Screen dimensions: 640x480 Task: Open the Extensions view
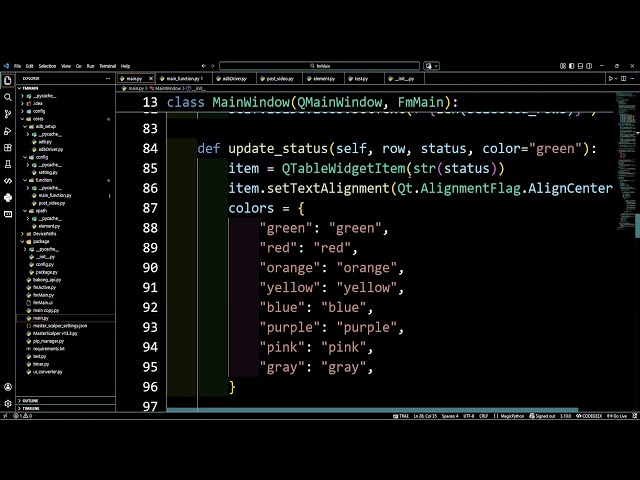click(8, 147)
